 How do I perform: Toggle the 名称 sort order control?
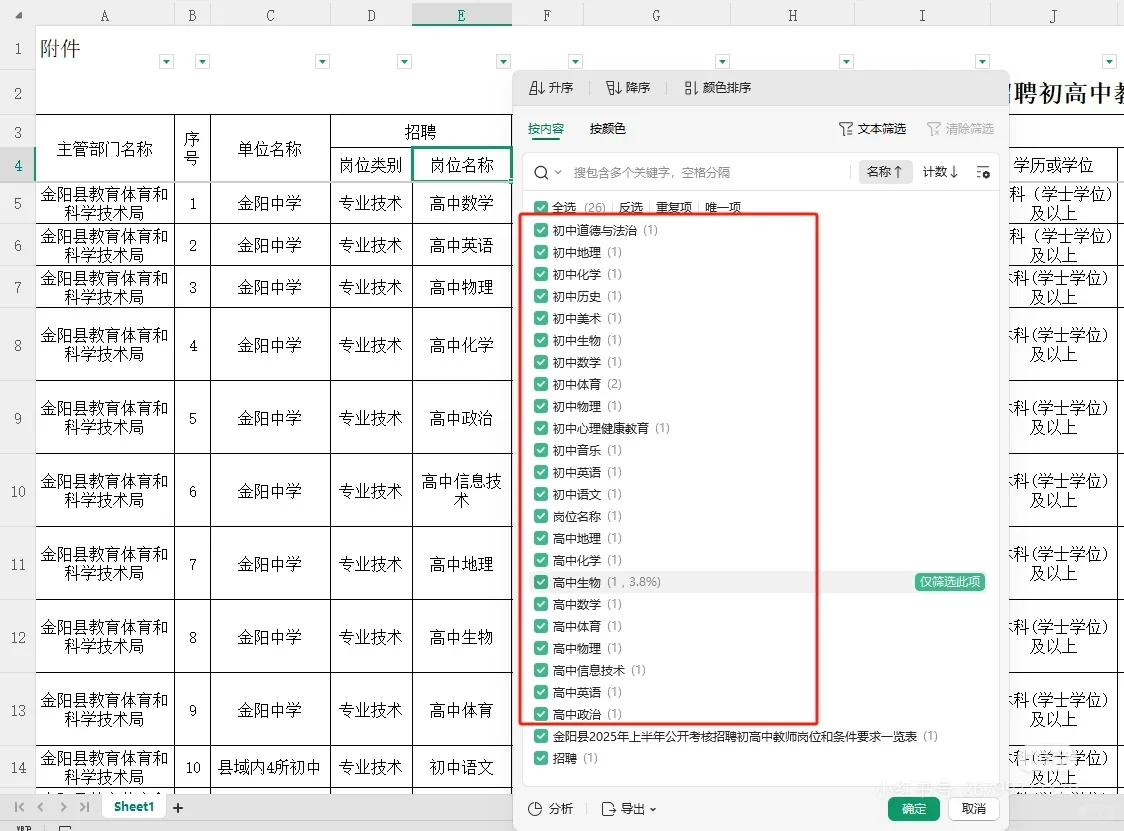pyautogui.click(x=886, y=171)
